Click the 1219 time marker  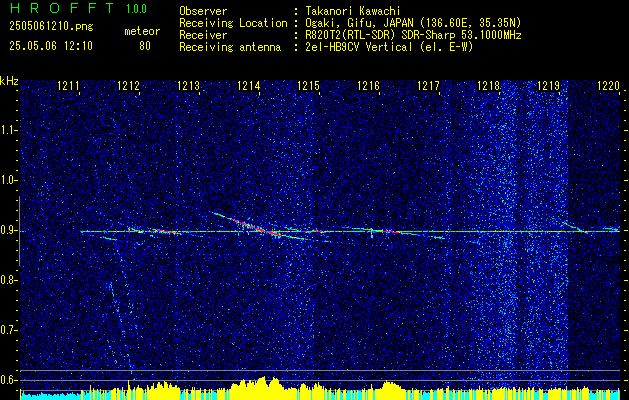[x=548, y=85]
